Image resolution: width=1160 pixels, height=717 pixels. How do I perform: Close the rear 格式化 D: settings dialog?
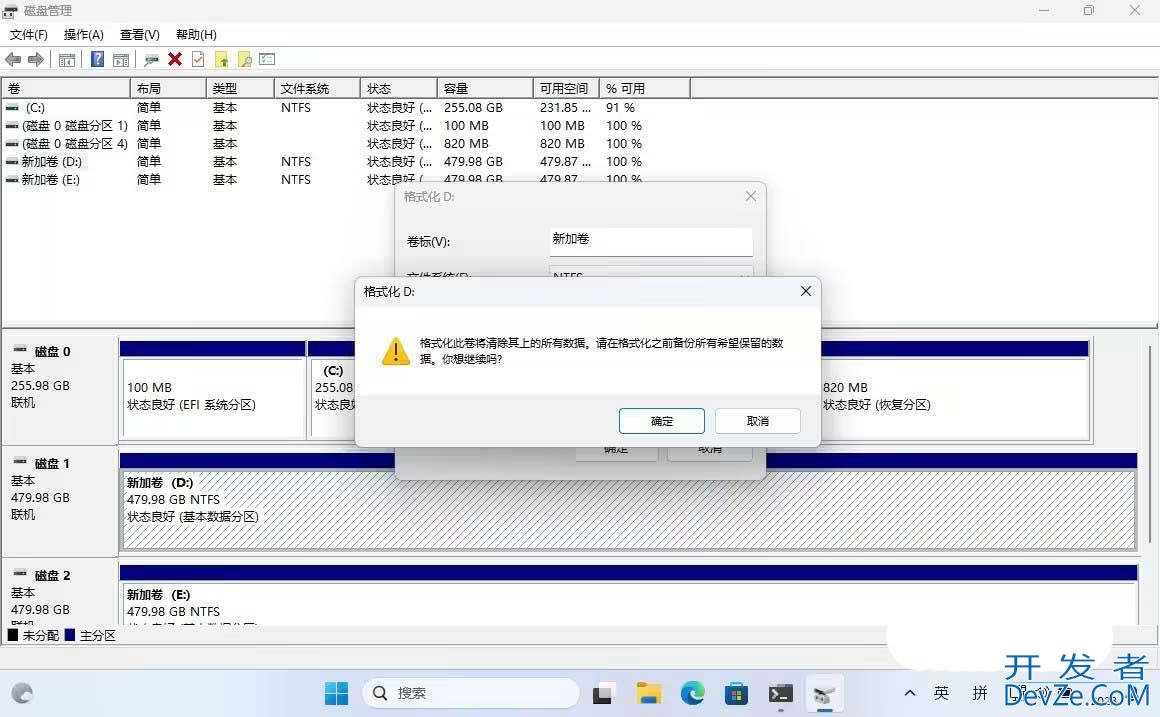point(750,196)
